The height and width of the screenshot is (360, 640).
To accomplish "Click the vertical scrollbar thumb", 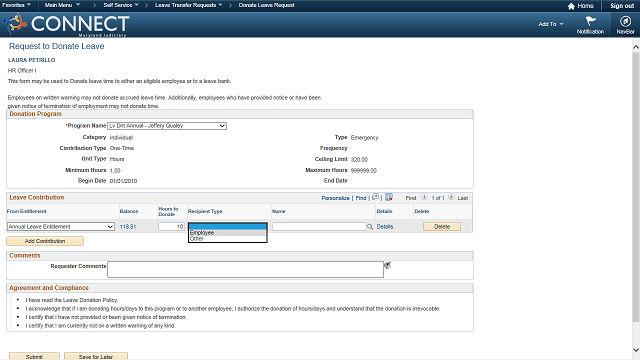I will [636, 187].
